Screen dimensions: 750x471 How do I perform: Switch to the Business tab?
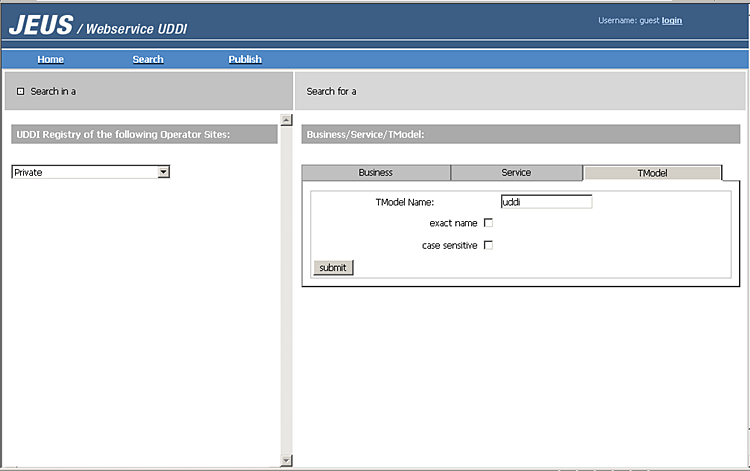376,173
